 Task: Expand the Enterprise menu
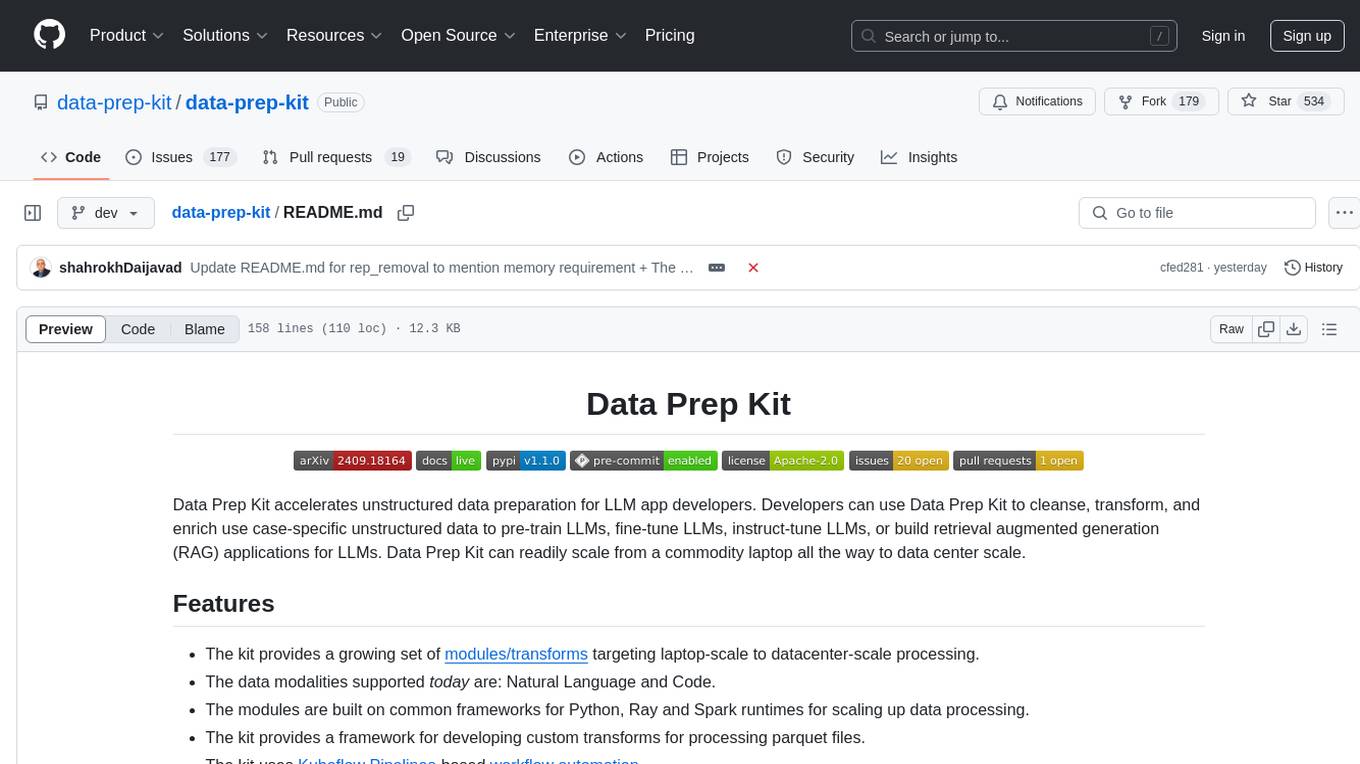tap(580, 35)
